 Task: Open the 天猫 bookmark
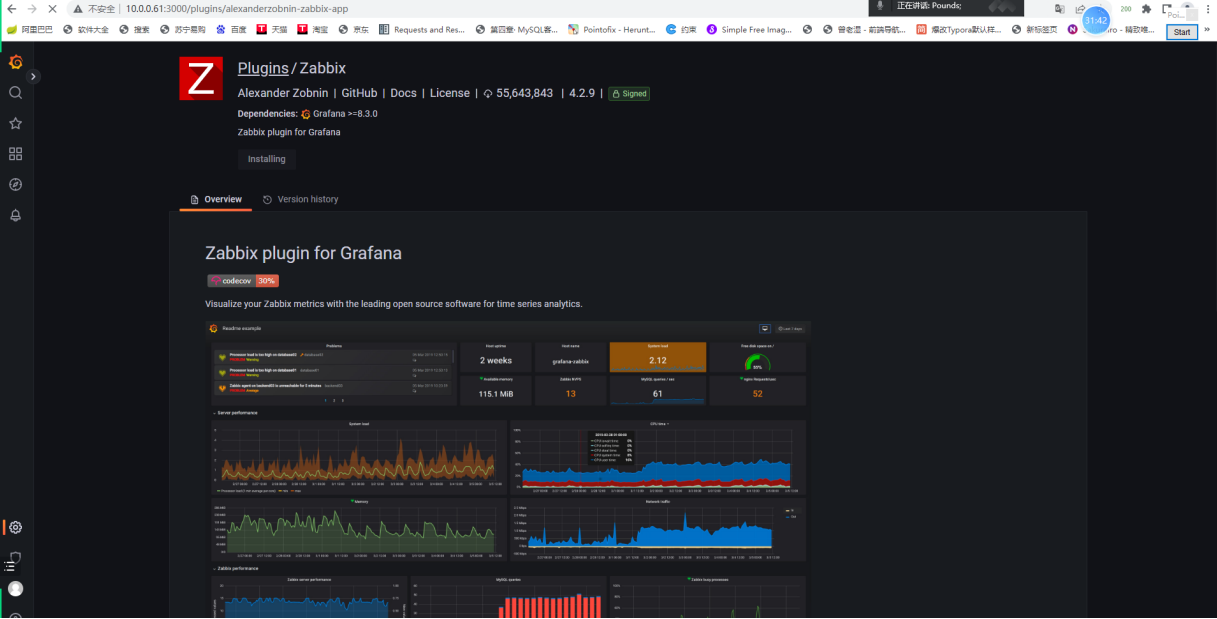(272, 30)
